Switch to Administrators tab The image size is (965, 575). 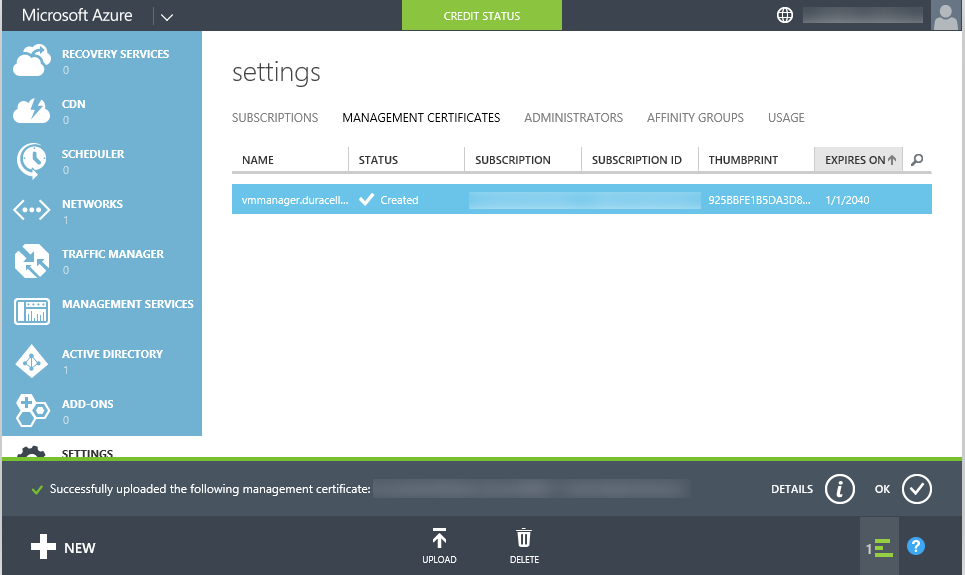coord(573,118)
